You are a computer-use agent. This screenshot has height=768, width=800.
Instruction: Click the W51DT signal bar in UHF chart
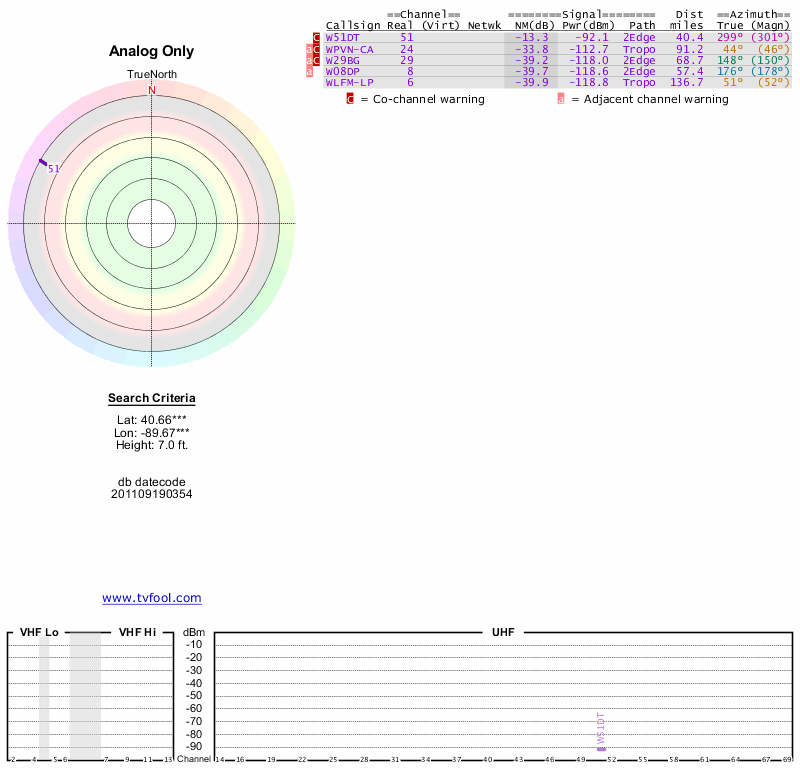[601, 748]
